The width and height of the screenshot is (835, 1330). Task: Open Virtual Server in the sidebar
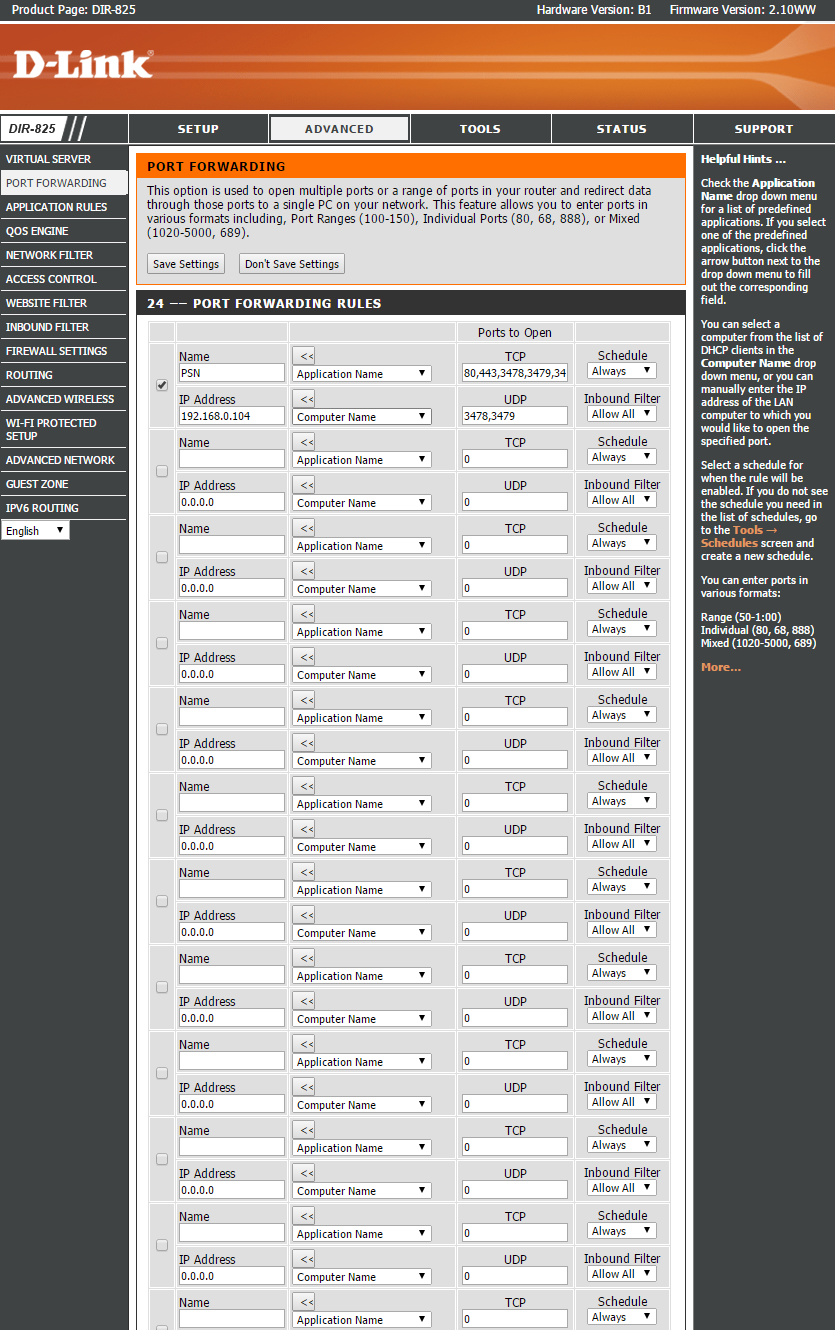click(x=48, y=159)
